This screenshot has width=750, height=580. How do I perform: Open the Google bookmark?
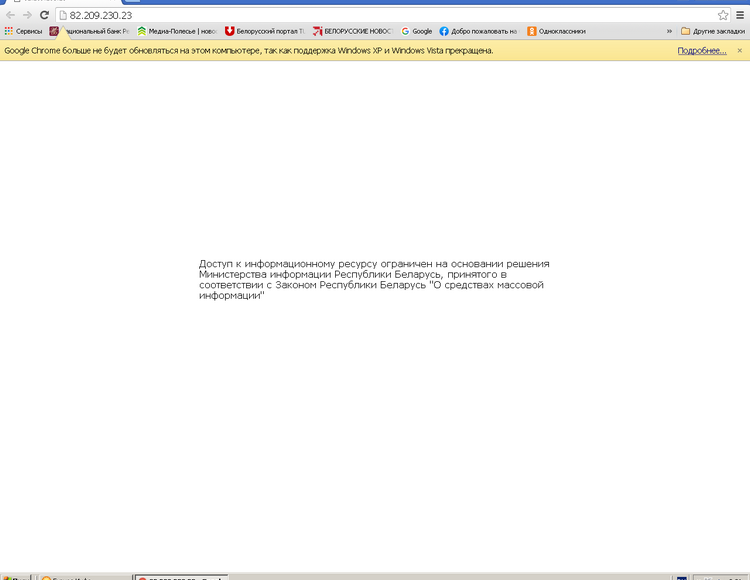coord(417,31)
